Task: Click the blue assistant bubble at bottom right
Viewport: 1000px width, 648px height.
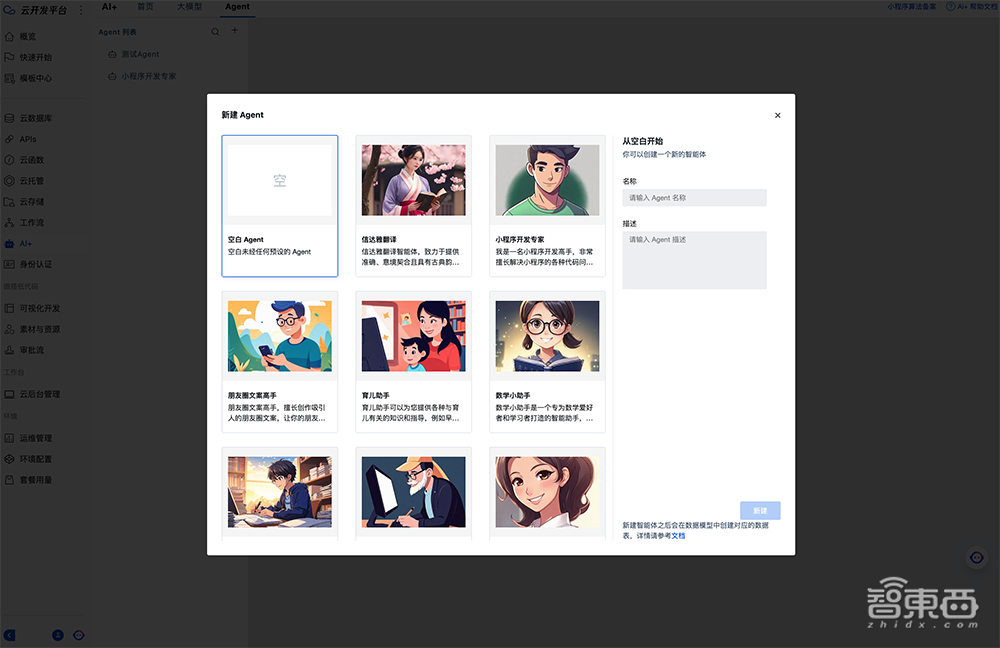Action: point(977,558)
